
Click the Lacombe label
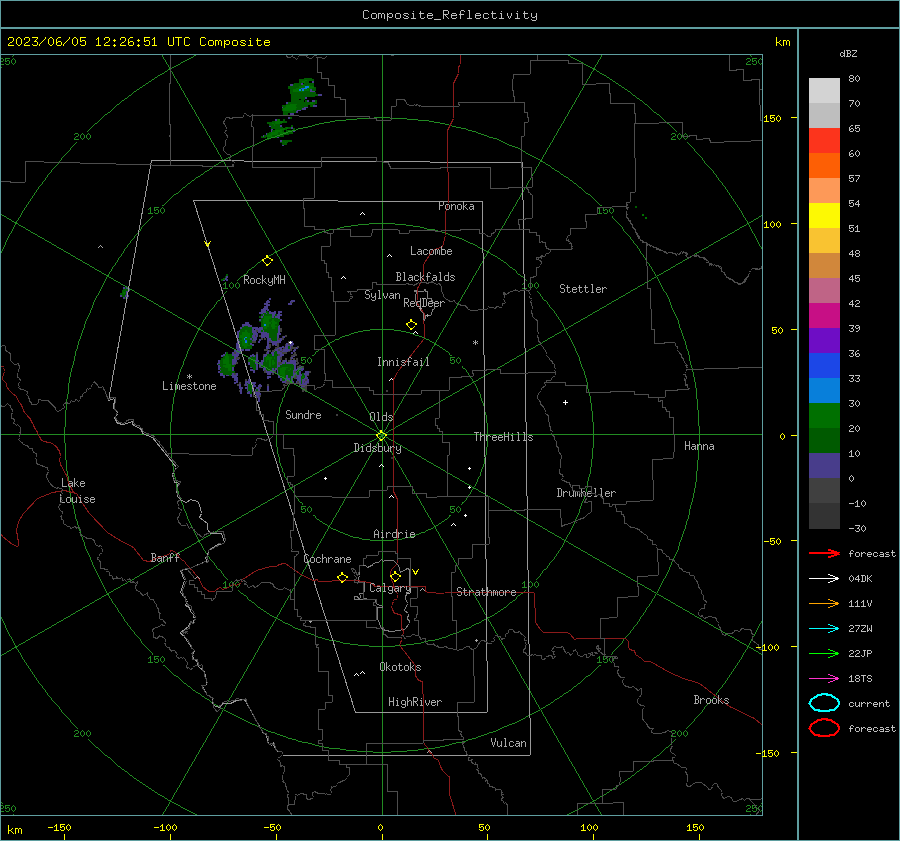click(x=431, y=251)
